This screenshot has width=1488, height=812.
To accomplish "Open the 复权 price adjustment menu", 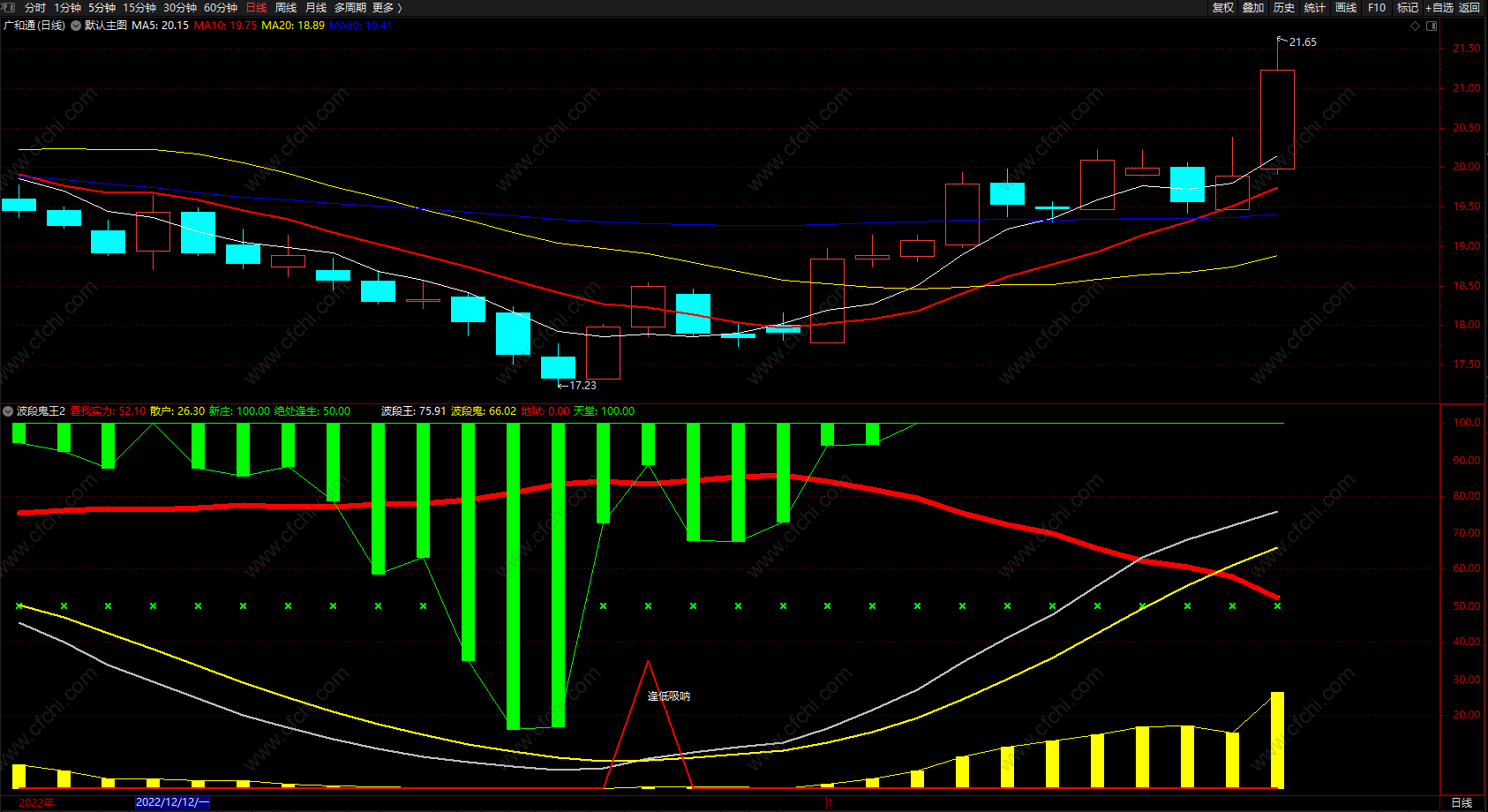I will point(1222,7).
